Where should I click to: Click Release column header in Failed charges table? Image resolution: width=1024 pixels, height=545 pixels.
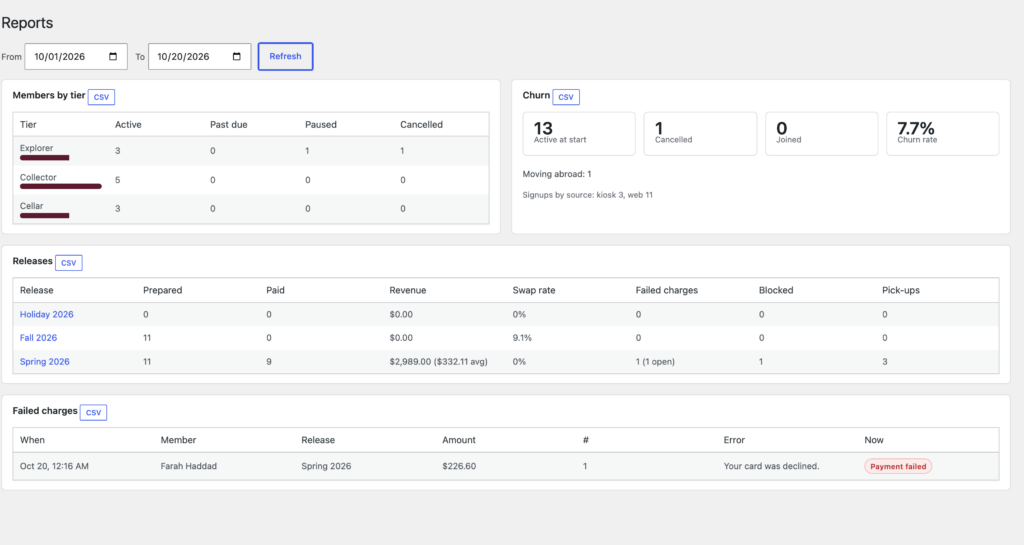coord(318,440)
